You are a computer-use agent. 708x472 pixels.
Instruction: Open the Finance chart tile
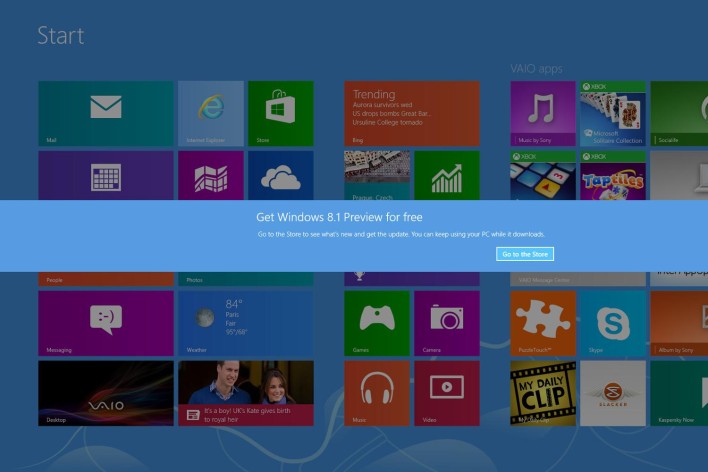[447, 175]
